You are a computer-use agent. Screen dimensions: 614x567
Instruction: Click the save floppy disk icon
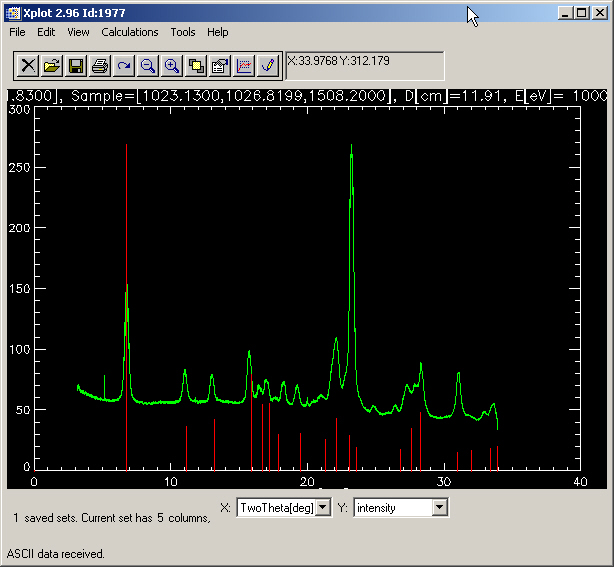[76, 66]
